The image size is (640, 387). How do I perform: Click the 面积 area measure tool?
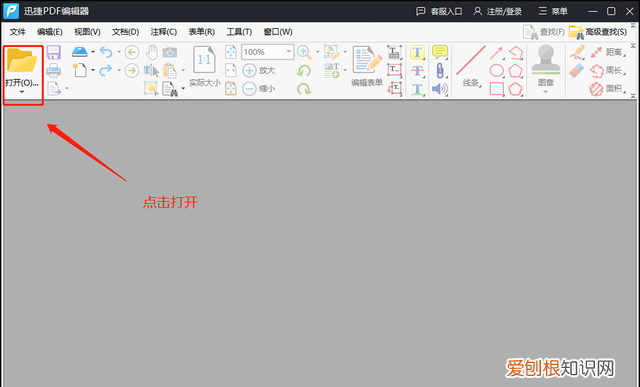[608, 89]
